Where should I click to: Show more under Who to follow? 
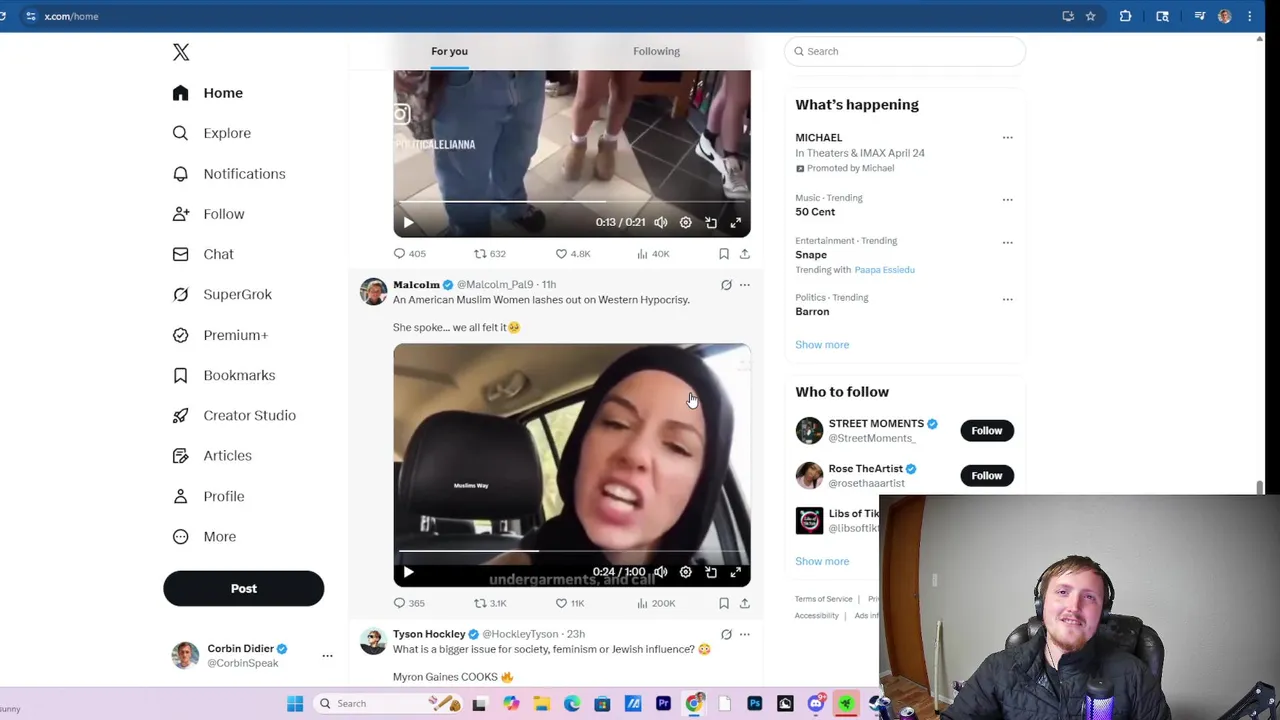822,561
